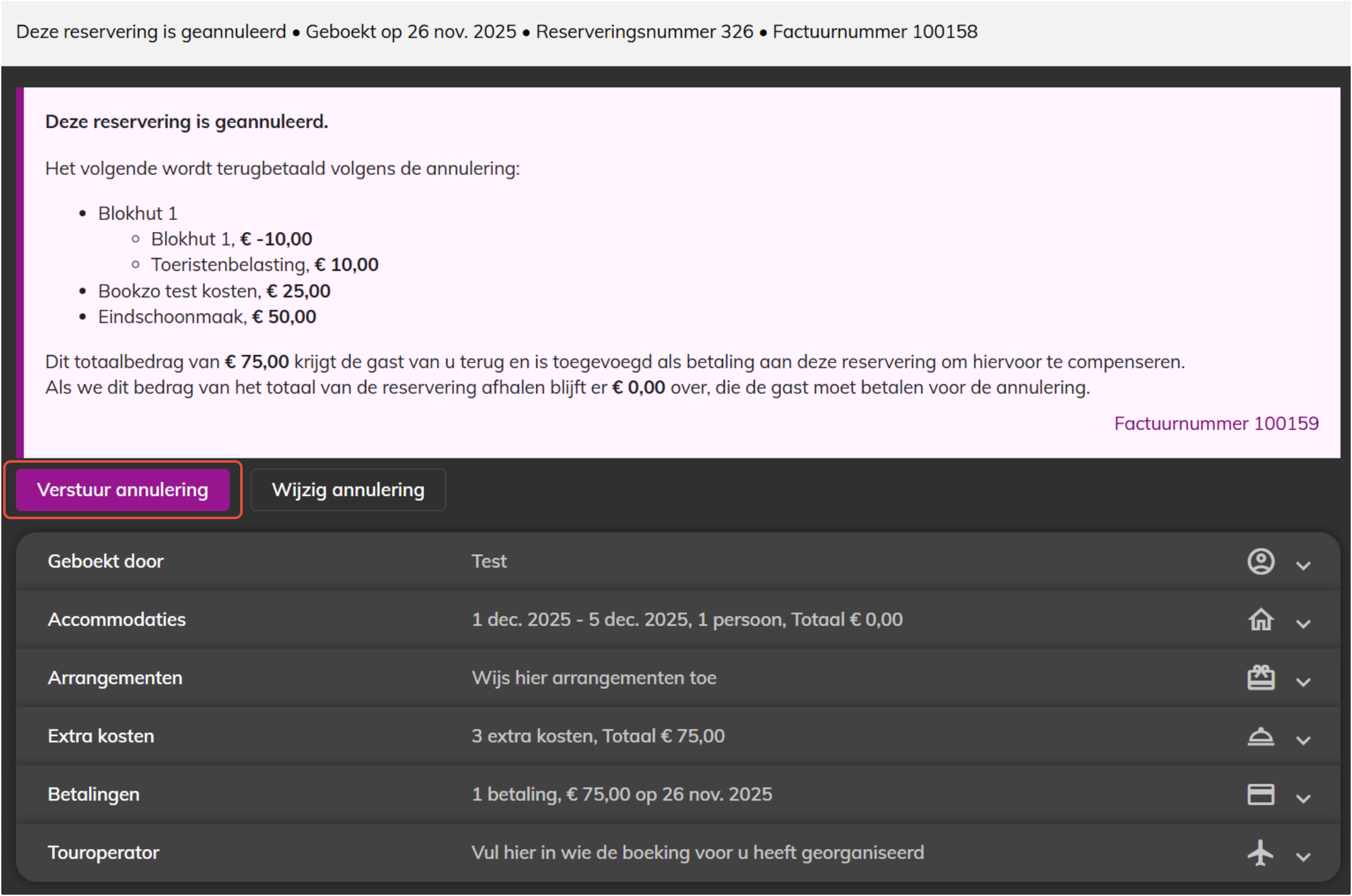
Task: Expand the Accommodaties section chevron
Action: tap(1303, 623)
